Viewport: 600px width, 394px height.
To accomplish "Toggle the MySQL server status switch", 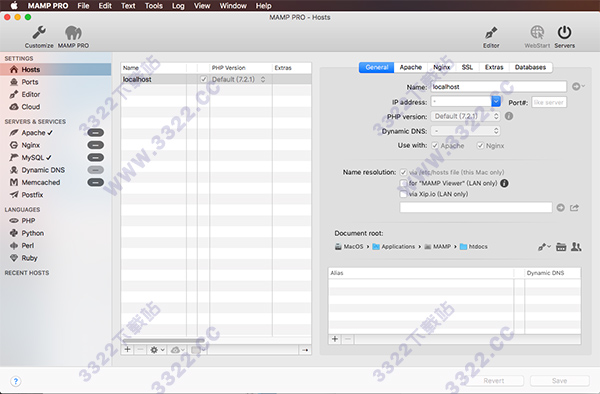I will click(x=96, y=158).
